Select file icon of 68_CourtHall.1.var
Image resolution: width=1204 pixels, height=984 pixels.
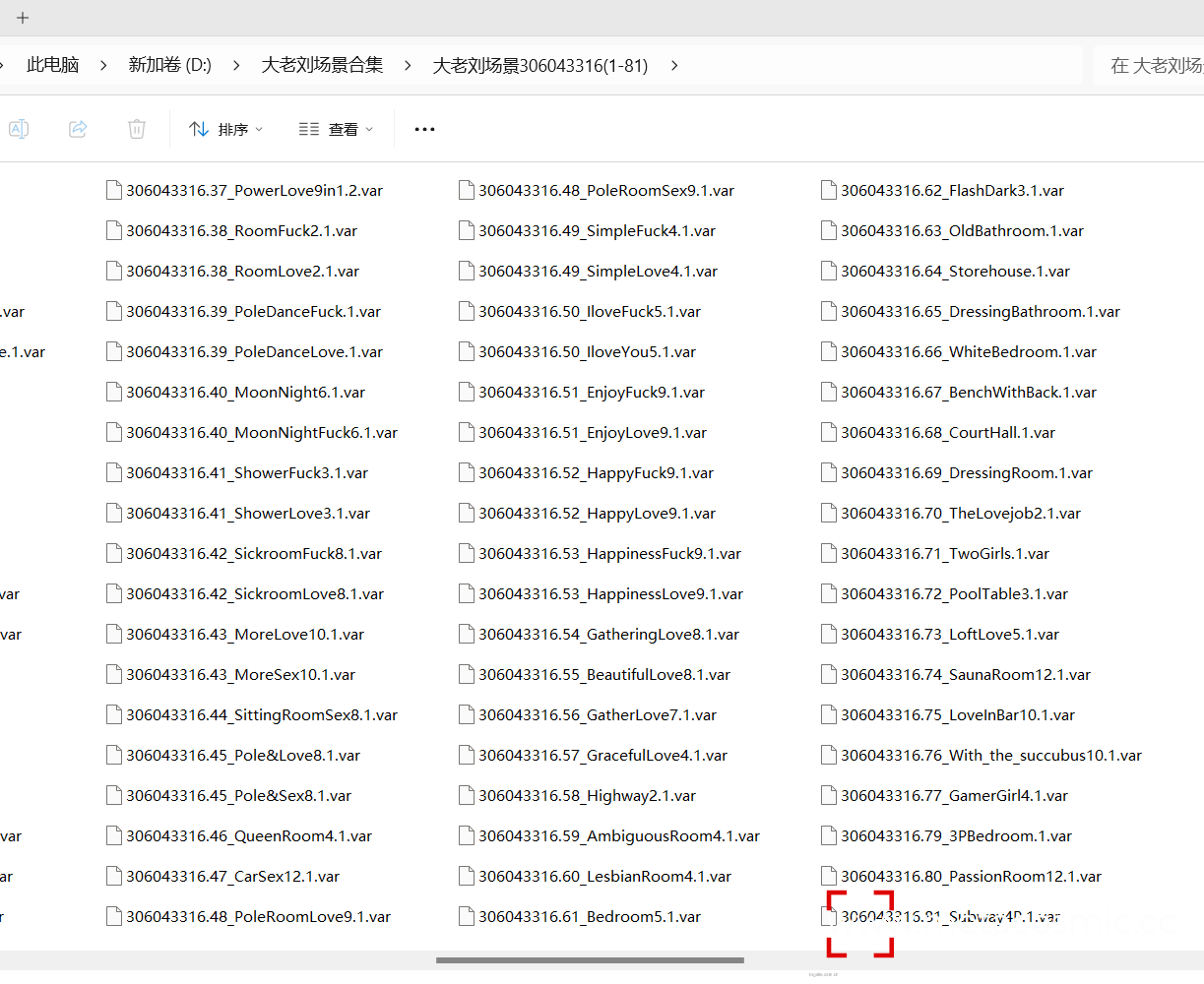tap(829, 432)
